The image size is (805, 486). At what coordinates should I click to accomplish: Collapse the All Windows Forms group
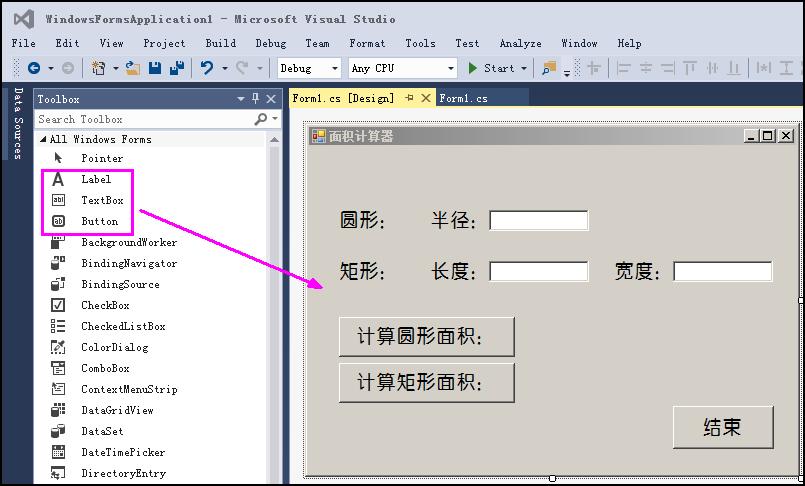(x=43, y=139)
